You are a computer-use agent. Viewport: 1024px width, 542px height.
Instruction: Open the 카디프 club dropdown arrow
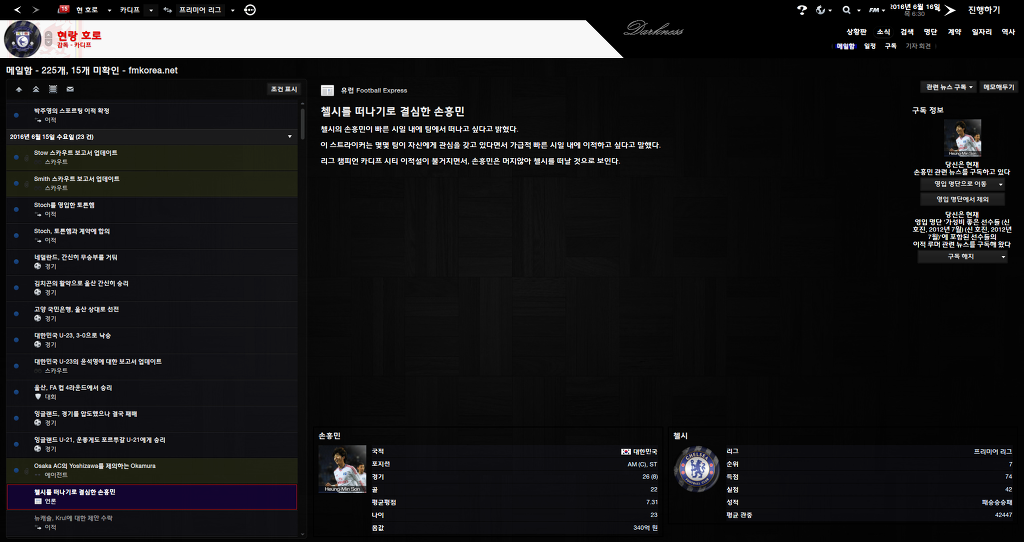151,10
